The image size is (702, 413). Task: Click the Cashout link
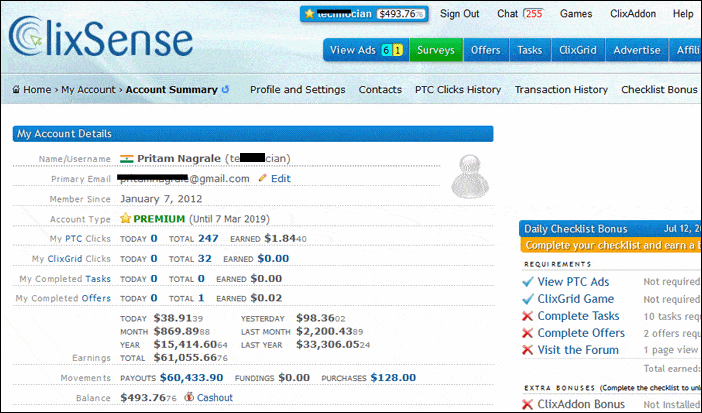215,397
